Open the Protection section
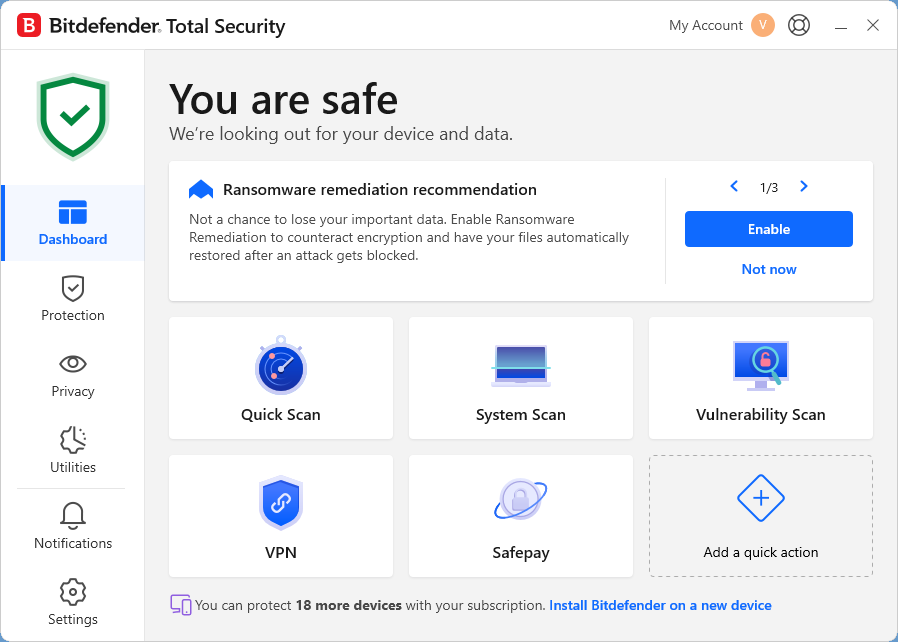898x642 pixels. [73, 299]
